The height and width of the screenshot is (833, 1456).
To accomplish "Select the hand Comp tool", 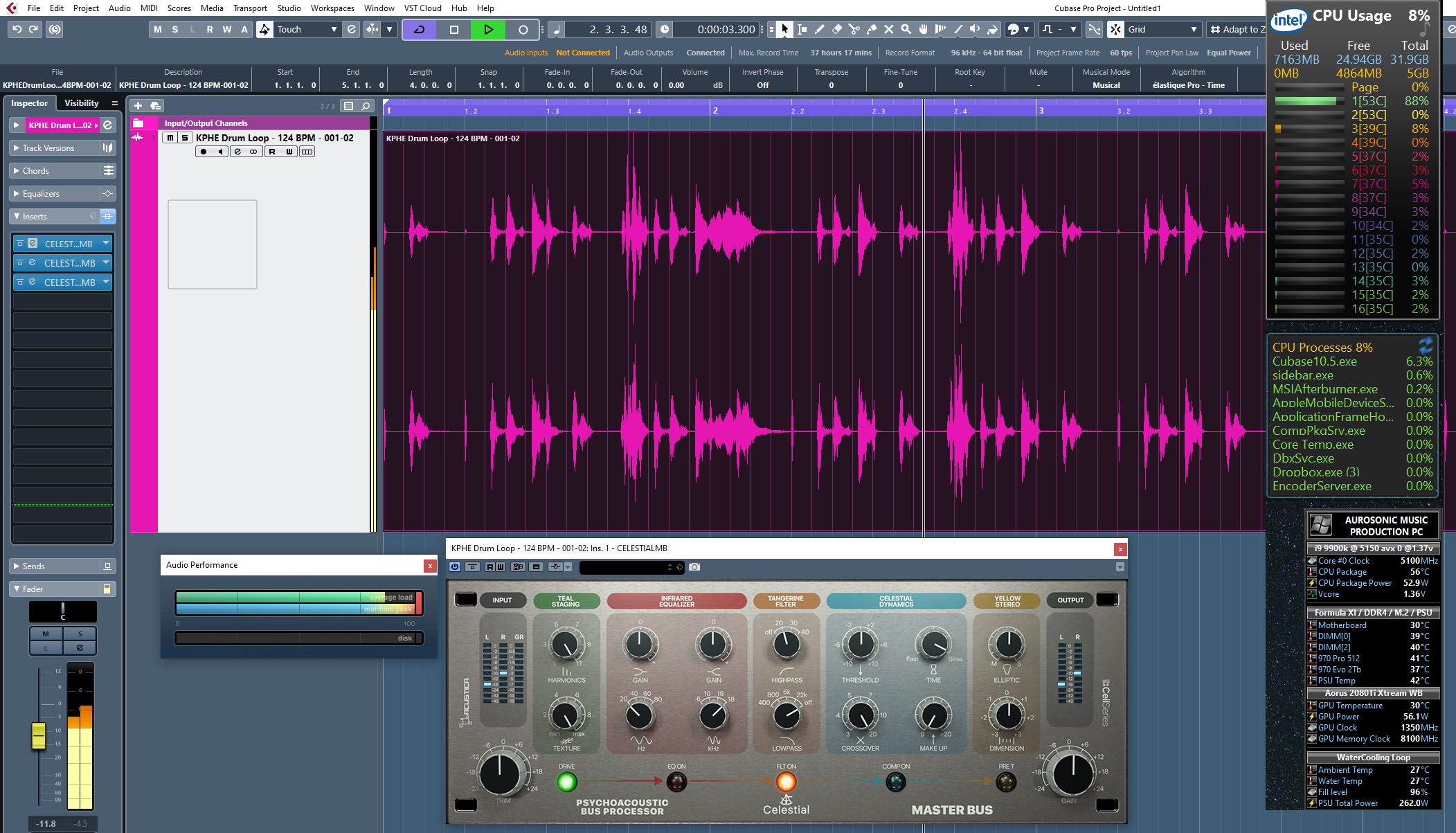I will (923, 29).
